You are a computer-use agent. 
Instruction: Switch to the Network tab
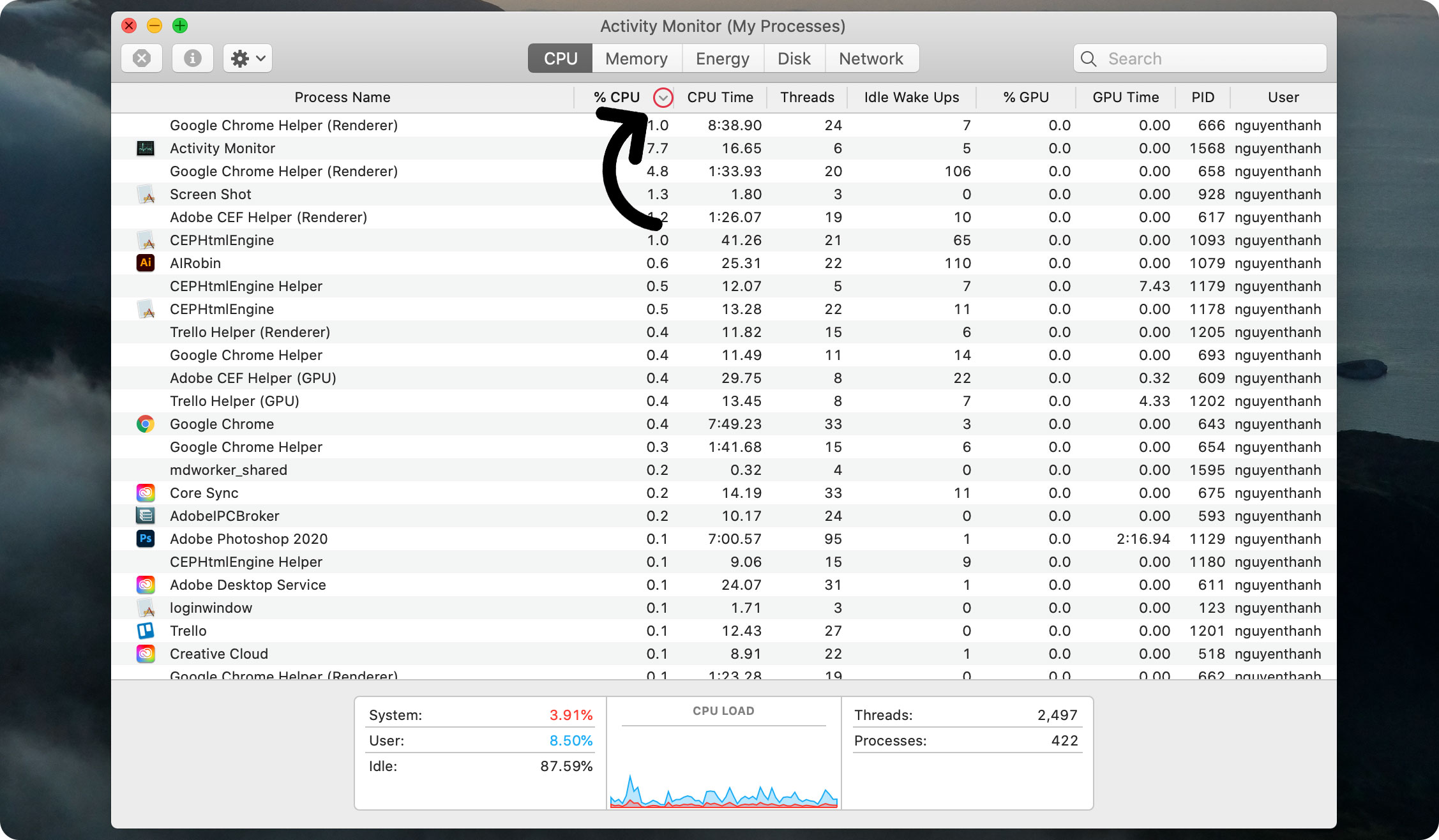pyautogui.click(x=872, y=58)
